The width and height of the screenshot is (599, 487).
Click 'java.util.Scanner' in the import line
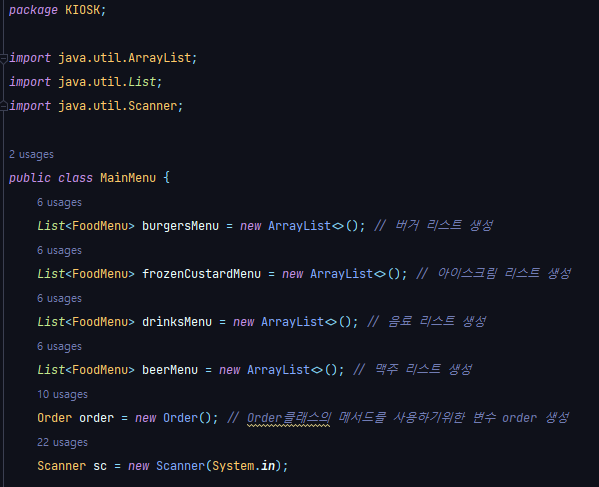[x=118, y=106]
